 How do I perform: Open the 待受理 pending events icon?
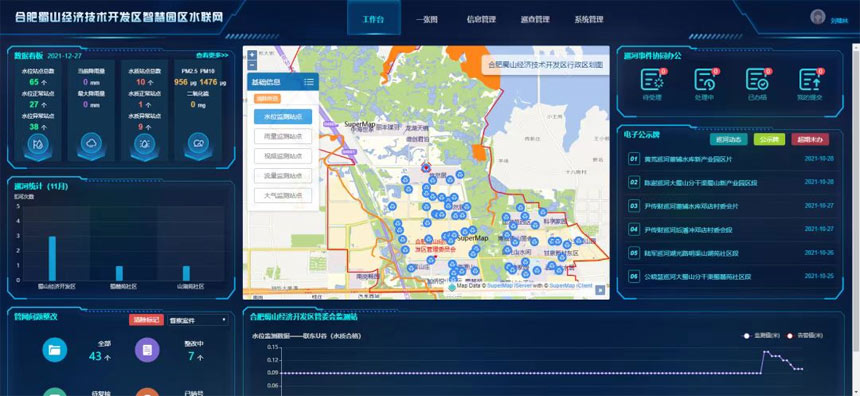point(653,81)
